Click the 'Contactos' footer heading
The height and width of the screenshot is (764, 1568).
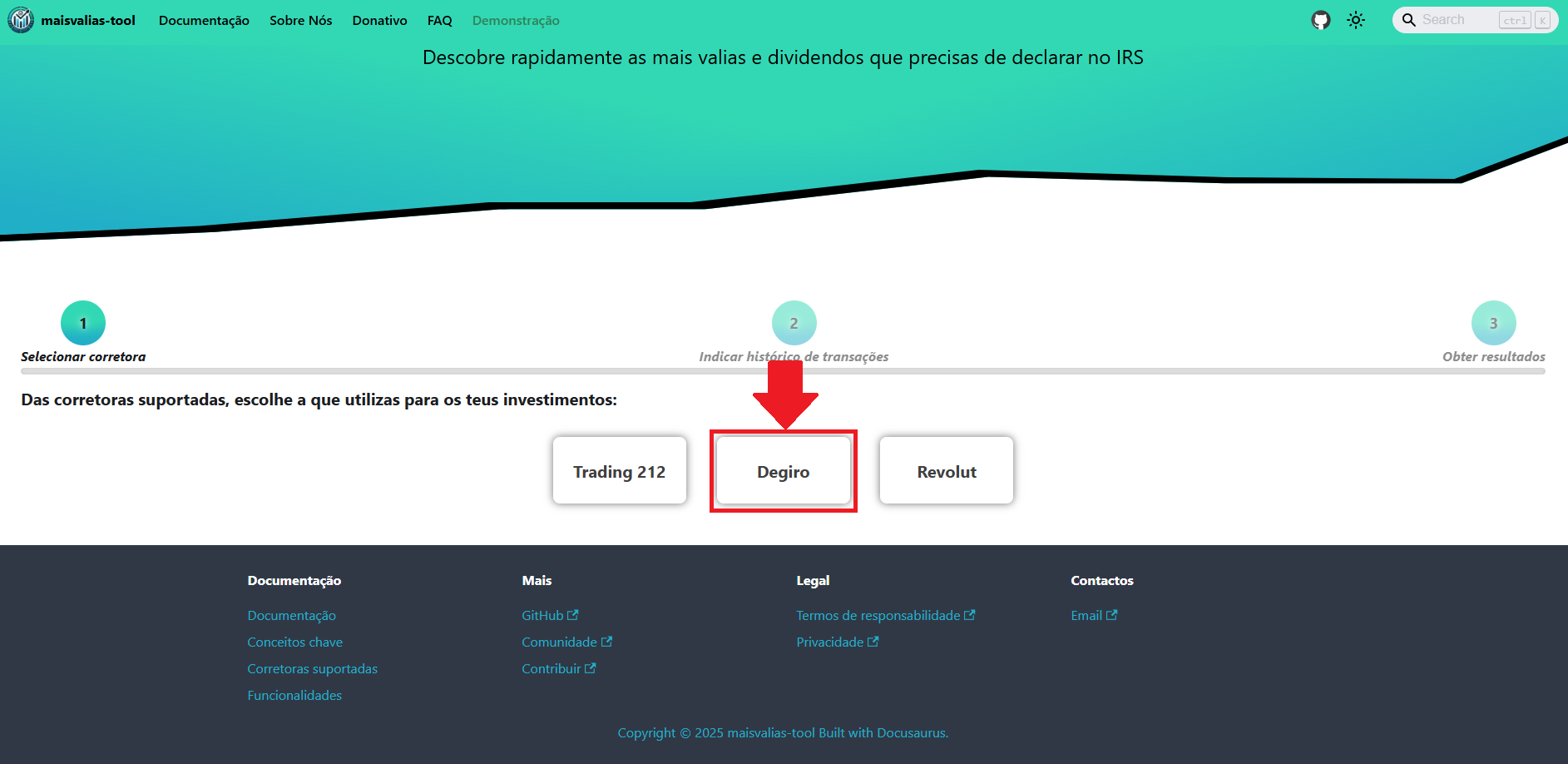coord(1102,580)
